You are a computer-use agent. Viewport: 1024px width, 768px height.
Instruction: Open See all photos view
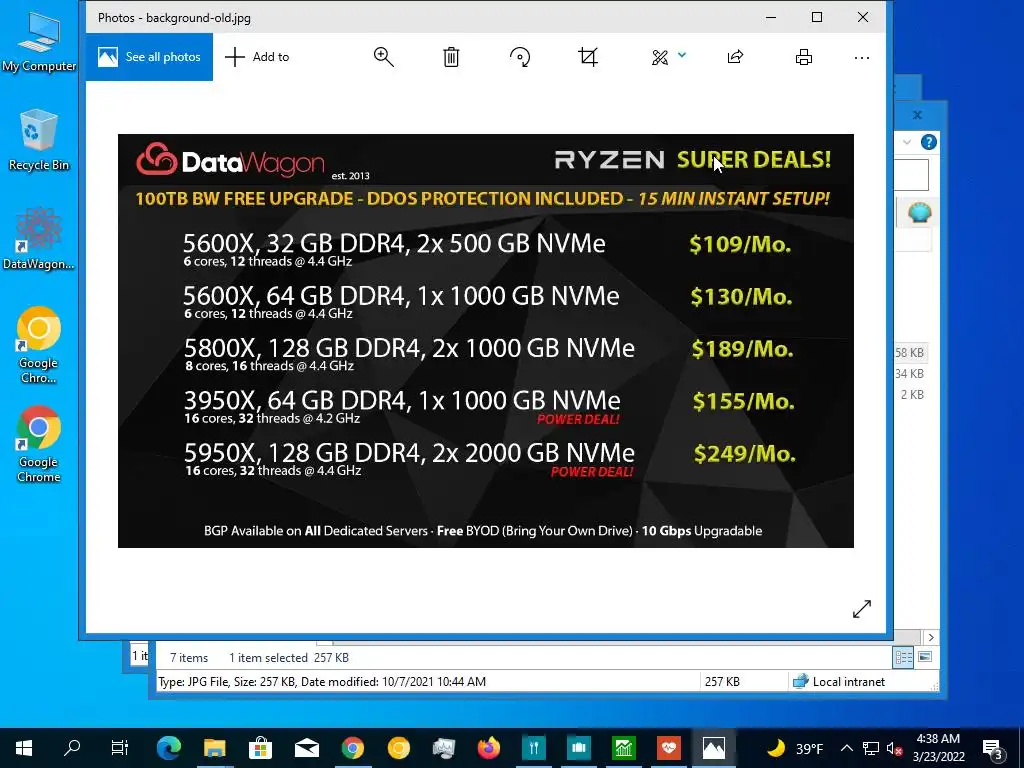(149, 57)
